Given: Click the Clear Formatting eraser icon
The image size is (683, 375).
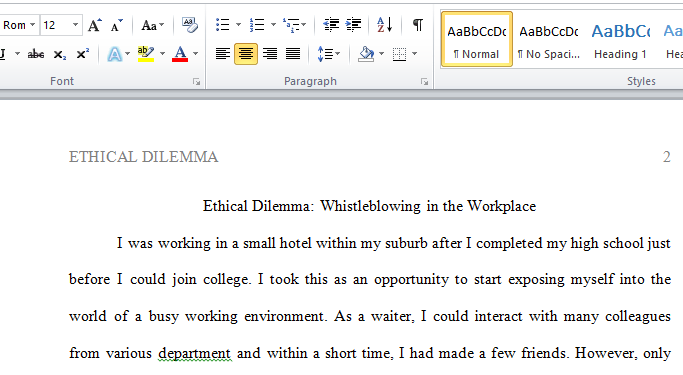Looking at the screenshot, I should pyautogui.click(x=190, y=25).
